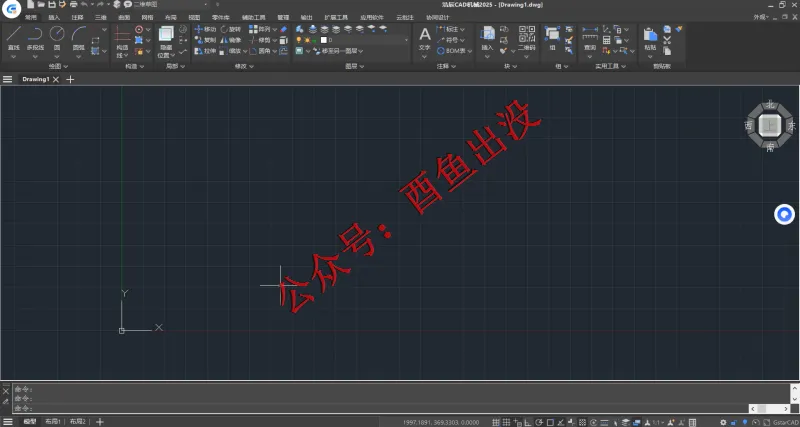Add a new drawing tab with plus button

70,79
